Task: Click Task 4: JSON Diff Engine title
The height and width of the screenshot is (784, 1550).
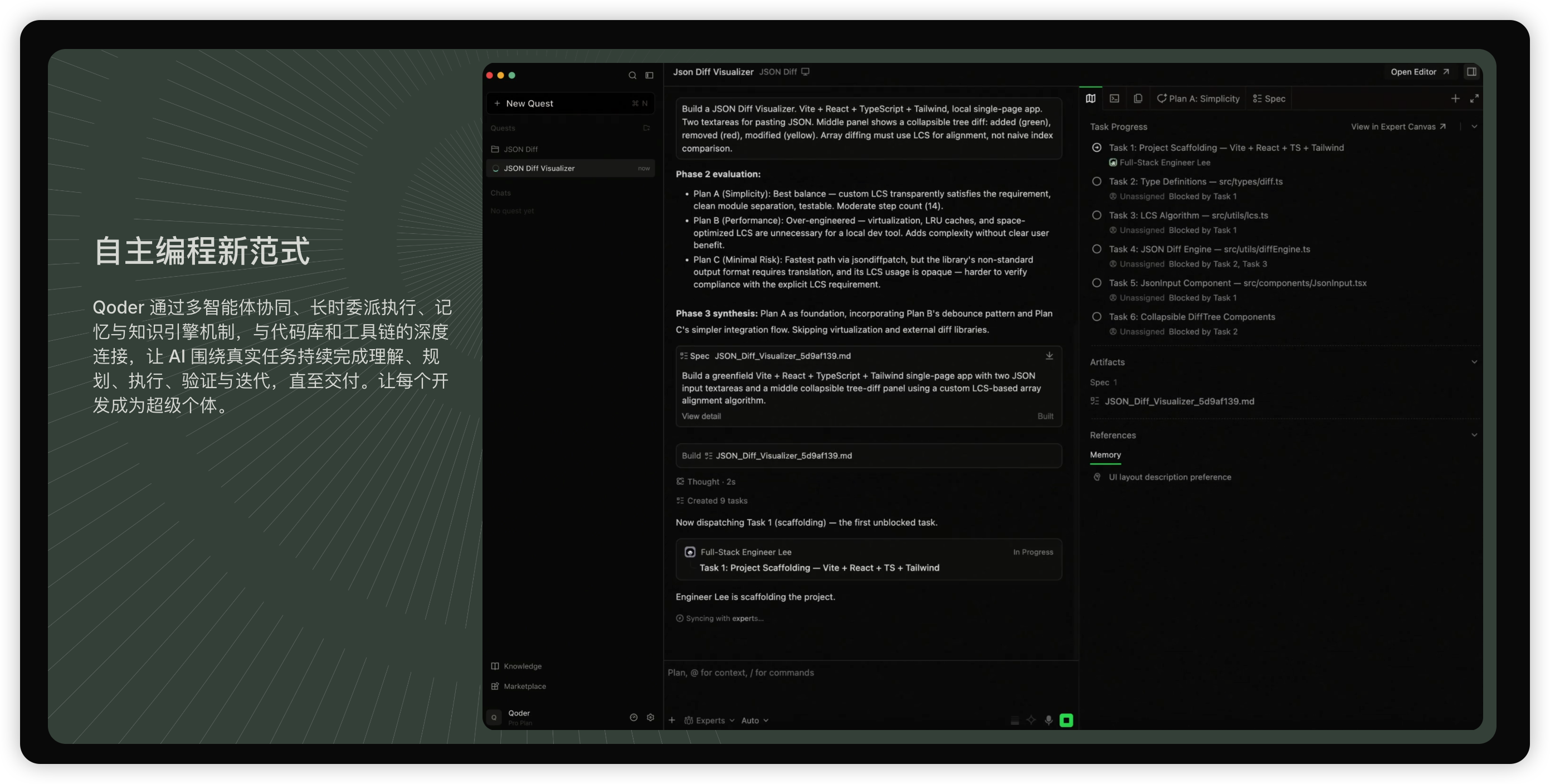Action: coord(1210,249)
